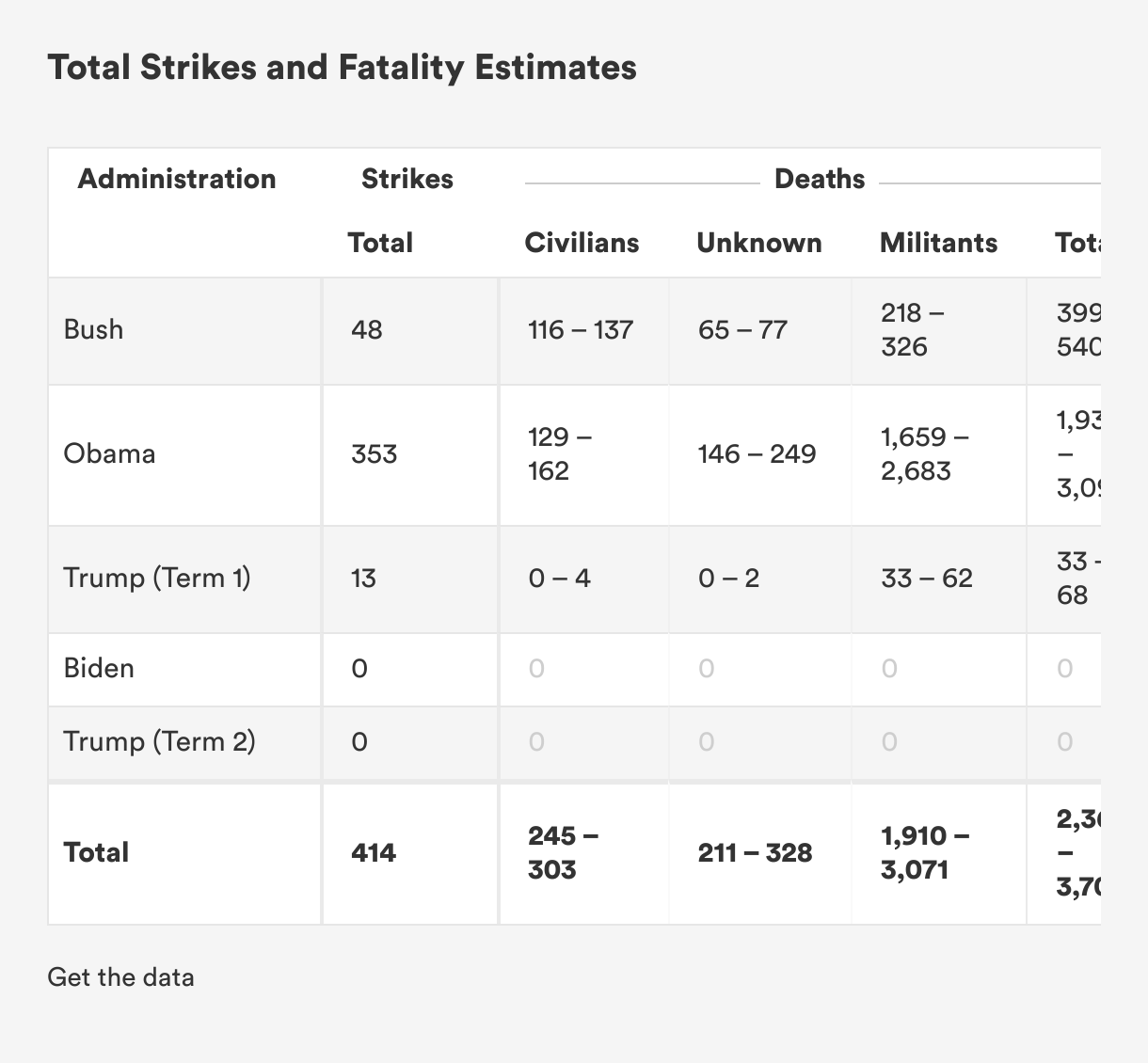The width and height of the screenshot is (1148, 1063).
Task: Click the Civilians column header
Action: click(x=582, y=243)
